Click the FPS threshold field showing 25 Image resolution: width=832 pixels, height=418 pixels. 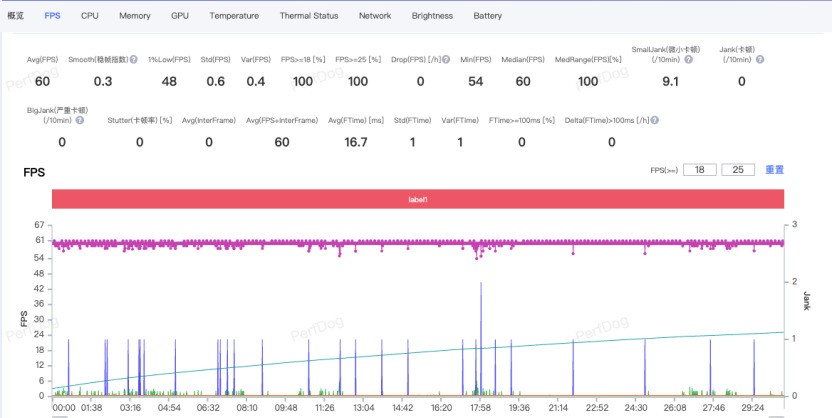(x=737, y=171)
